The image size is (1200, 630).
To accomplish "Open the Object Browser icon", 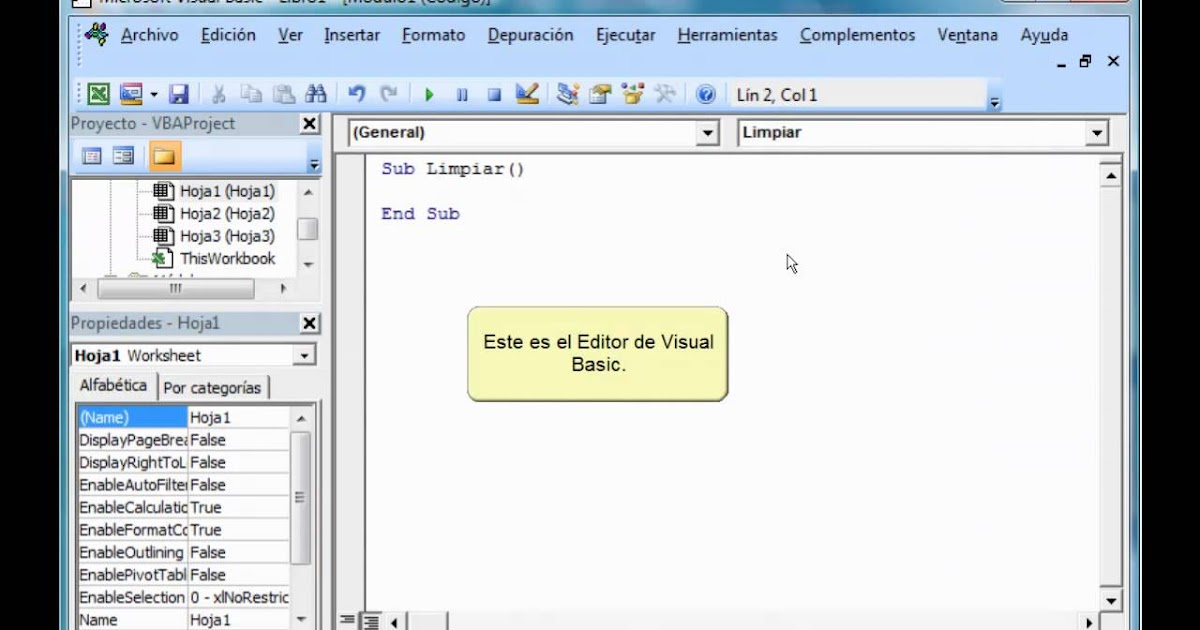I will pos(631,93).
